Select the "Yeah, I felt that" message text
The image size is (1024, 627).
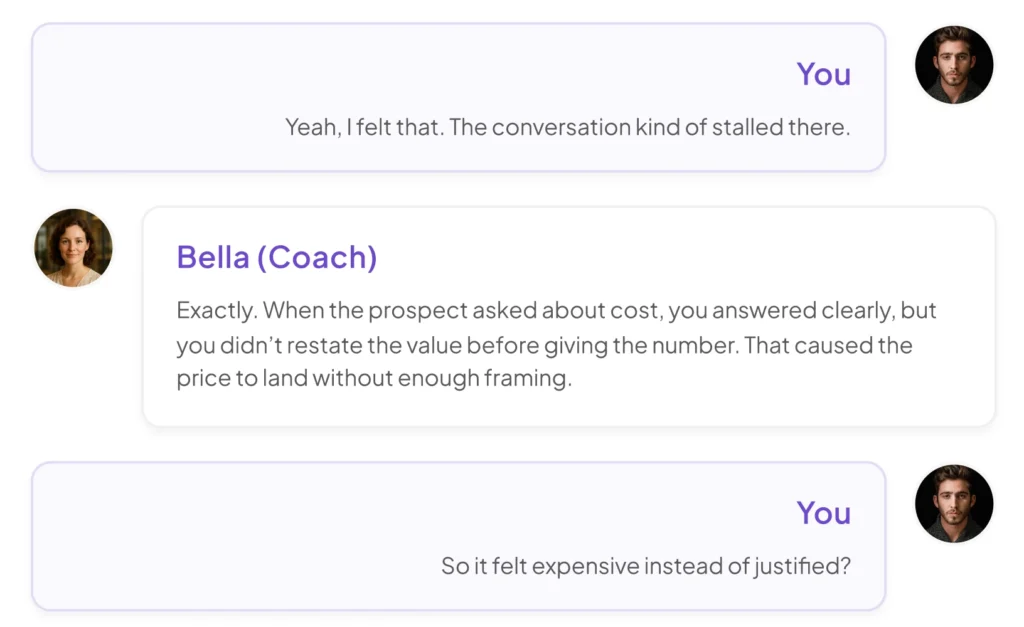pos(567,128)
